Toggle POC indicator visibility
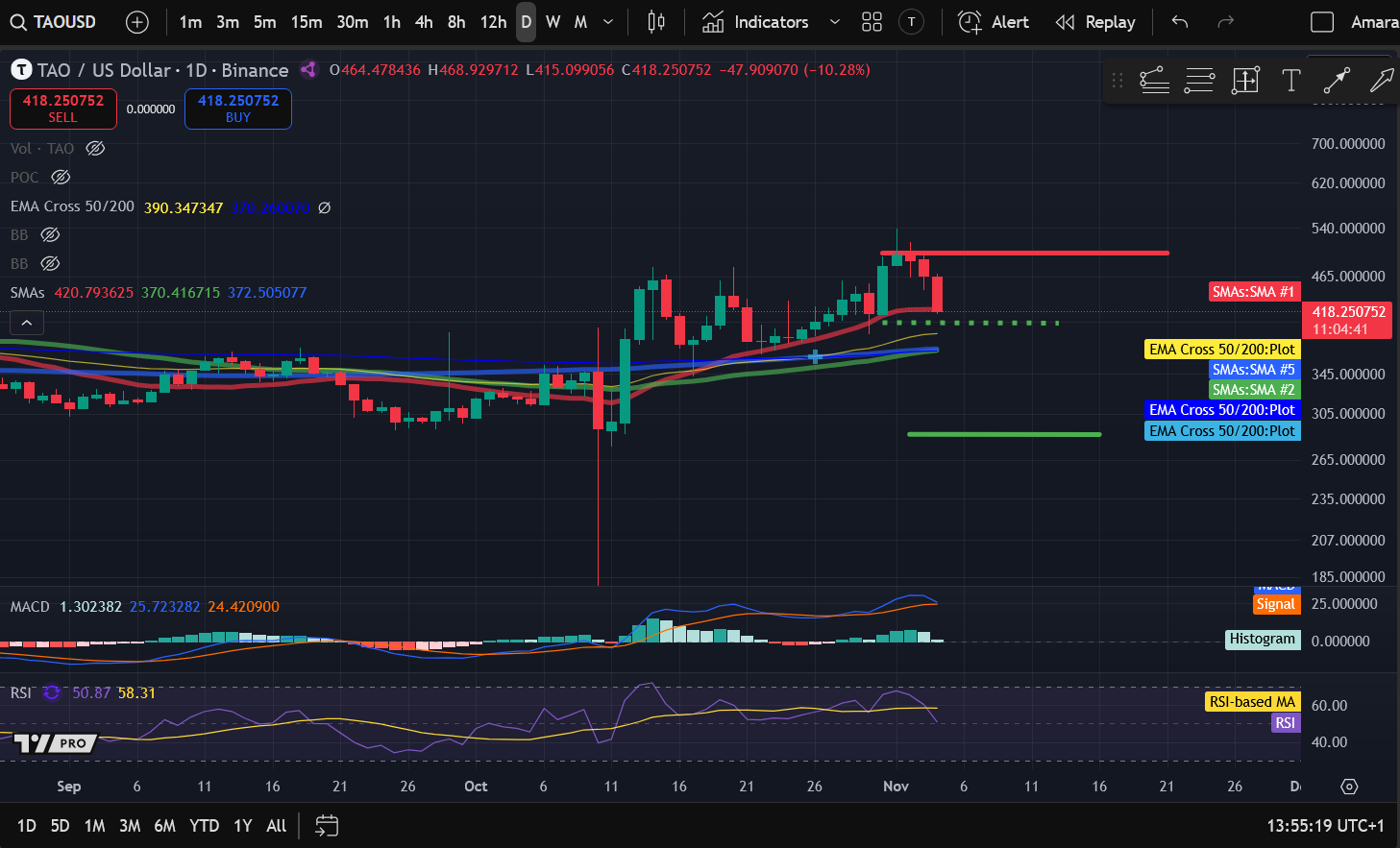This screenshot has height=848, width=1400. coord(60,177)
